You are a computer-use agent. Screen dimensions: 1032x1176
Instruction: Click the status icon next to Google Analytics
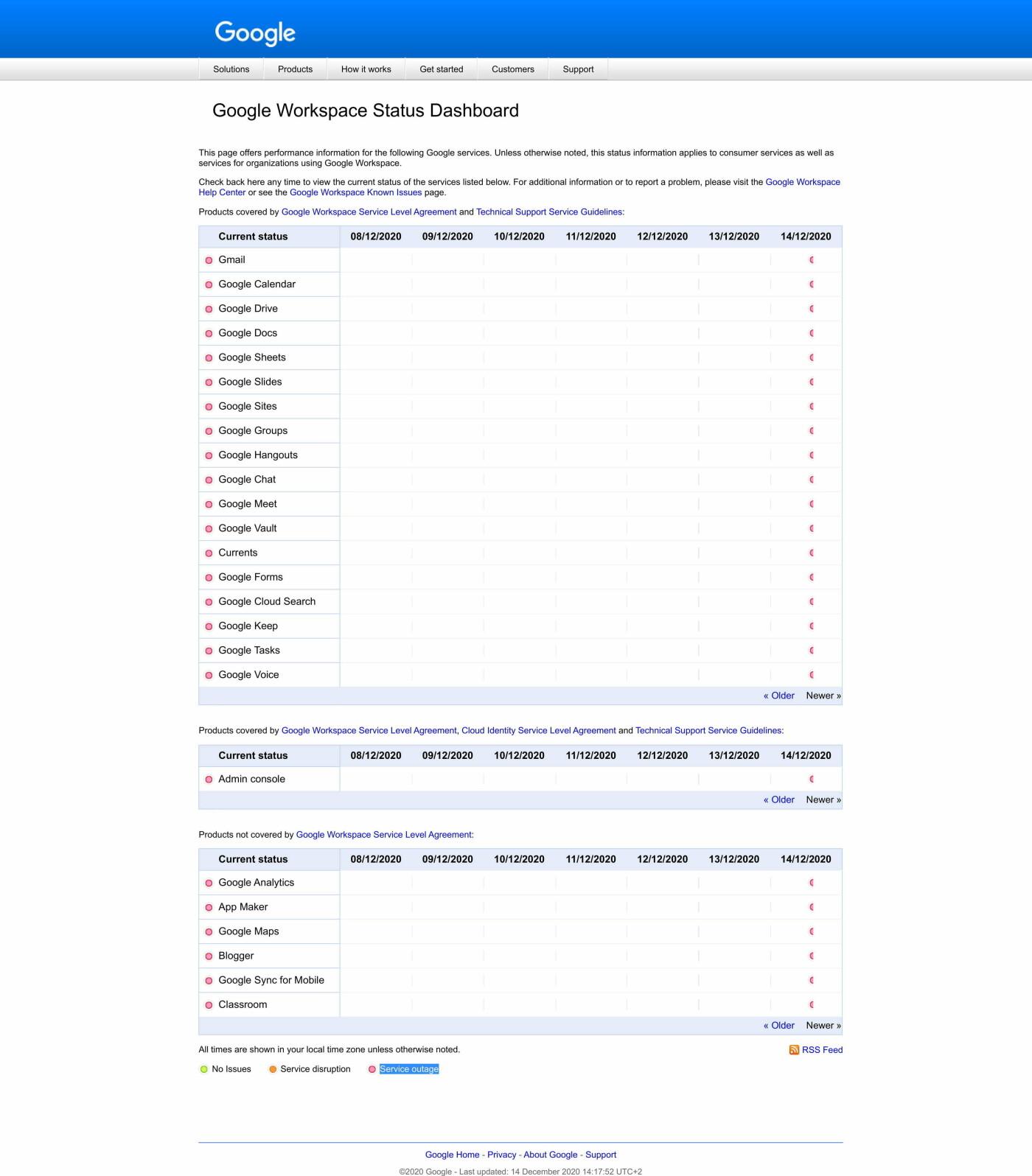(x=209, y=883)
